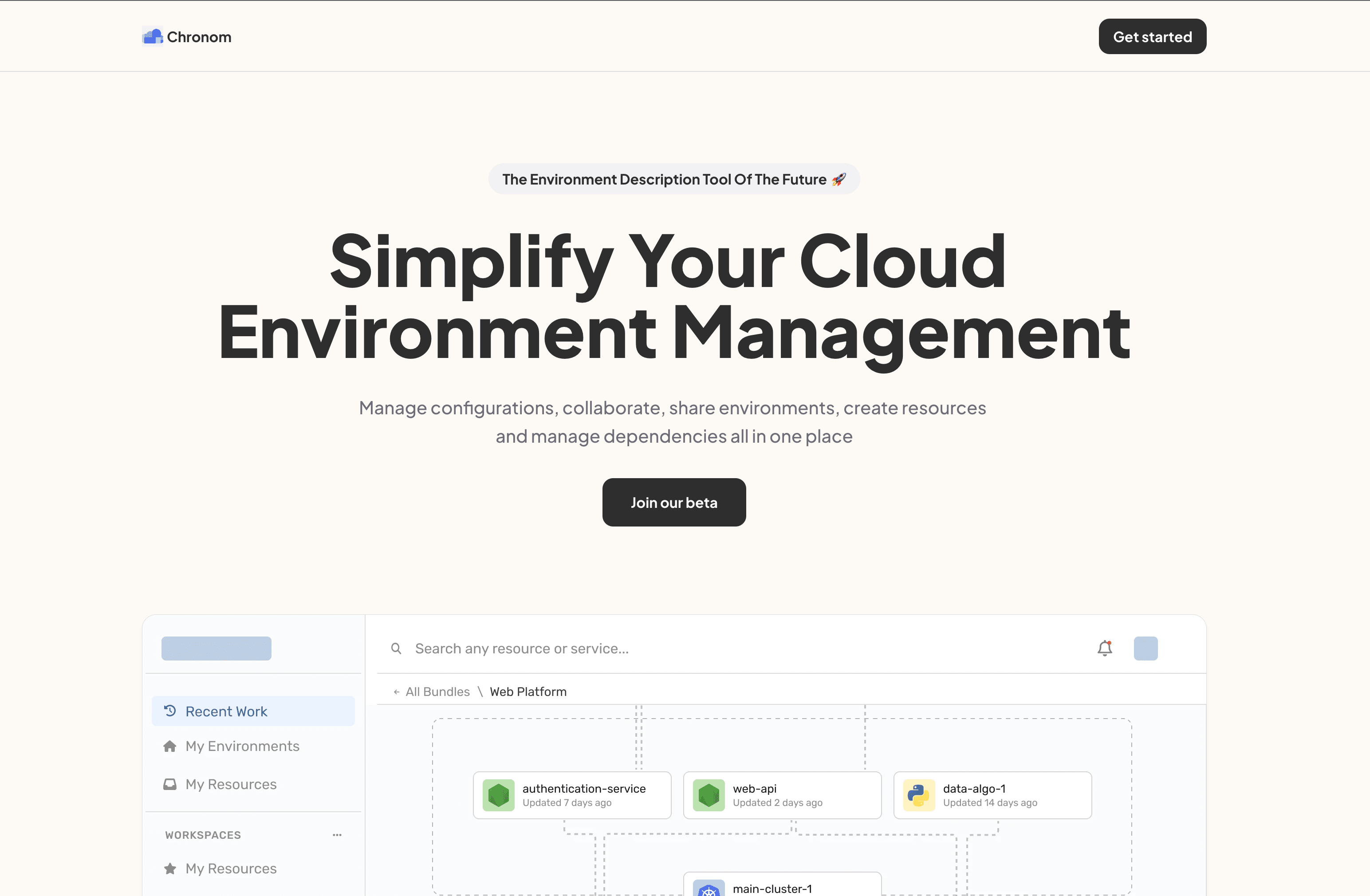Click the blue user avatar square
Viewport: 1370px width, 896px height.
(1146, 648)
